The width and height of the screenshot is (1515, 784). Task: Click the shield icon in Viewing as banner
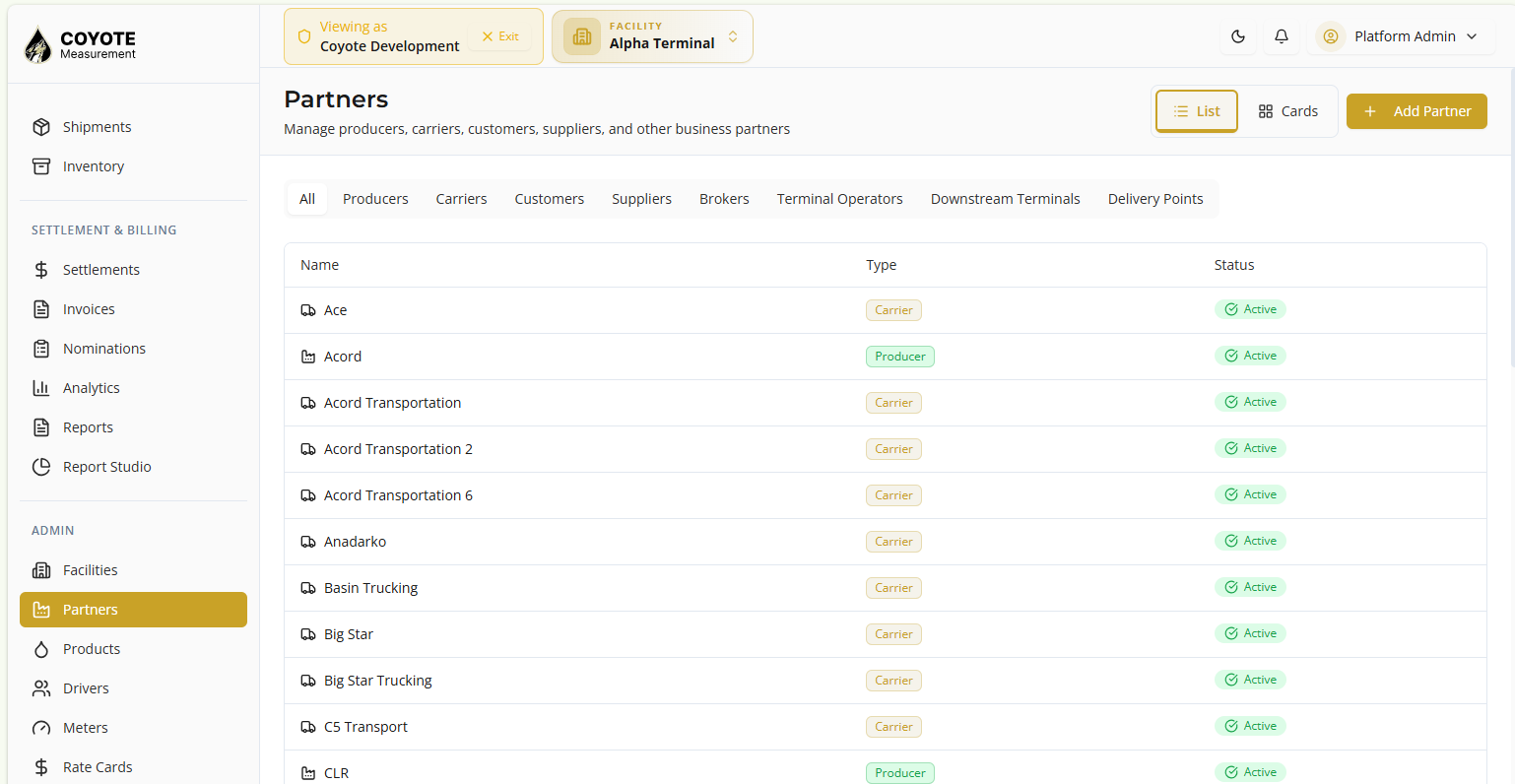tap(304, 36)
